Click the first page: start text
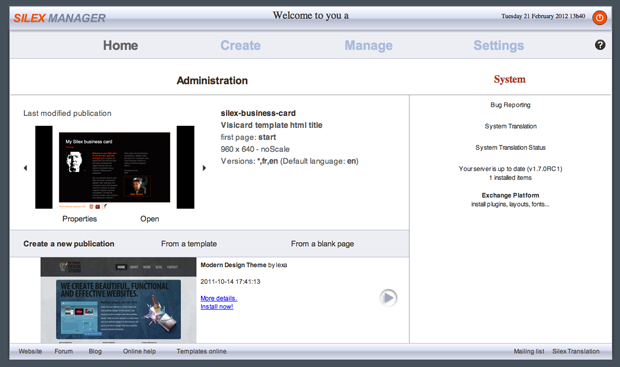The height and width of the screenshot is (367, 620). (x=248, y=137)
